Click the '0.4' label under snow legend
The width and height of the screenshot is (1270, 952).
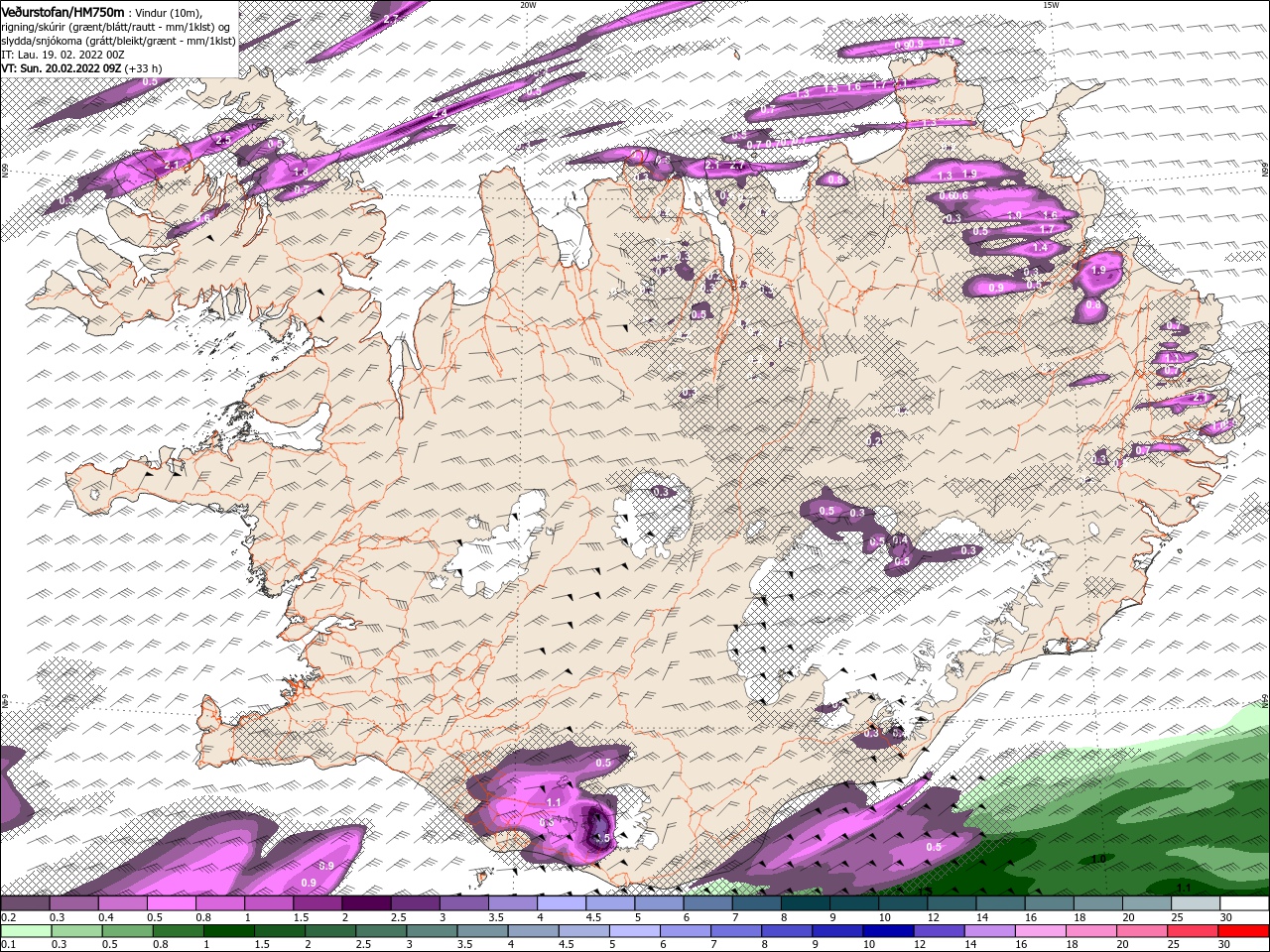click(106, 917)
